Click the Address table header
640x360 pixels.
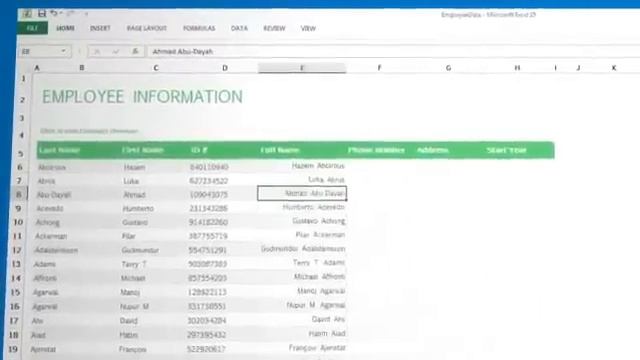[x=433, y=150]
